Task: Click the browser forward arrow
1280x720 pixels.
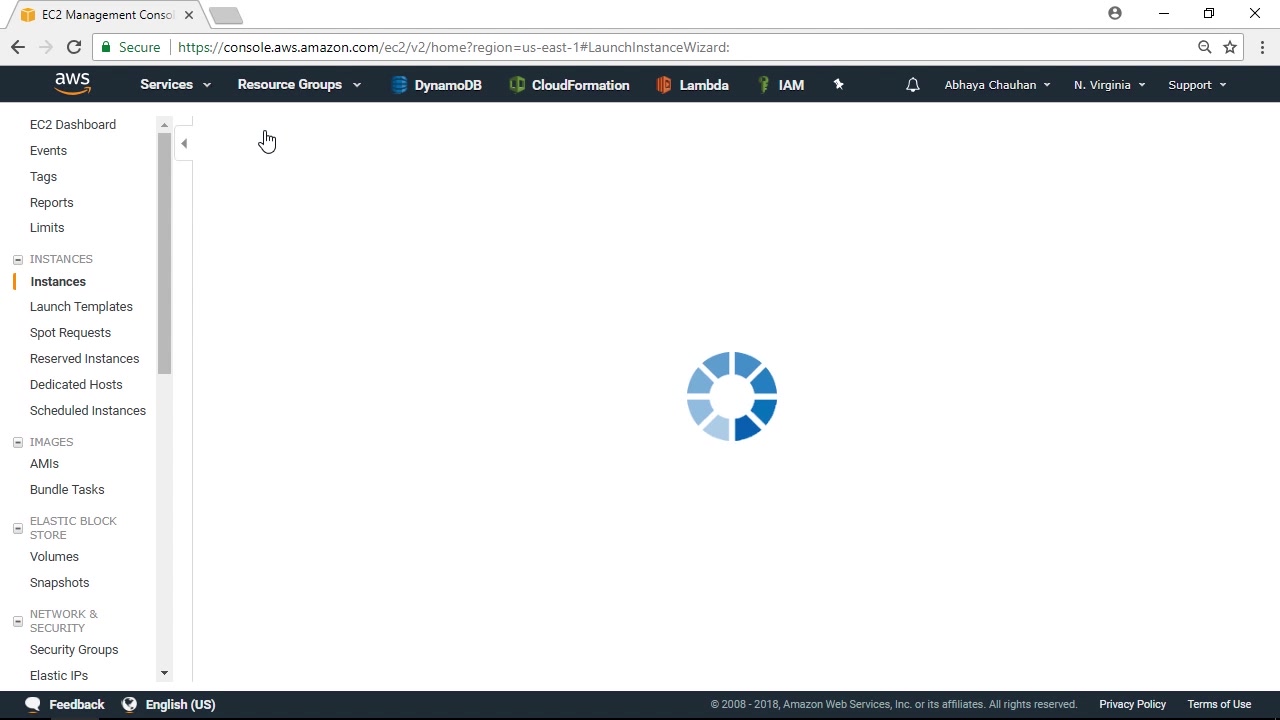Action: [46, 47]
